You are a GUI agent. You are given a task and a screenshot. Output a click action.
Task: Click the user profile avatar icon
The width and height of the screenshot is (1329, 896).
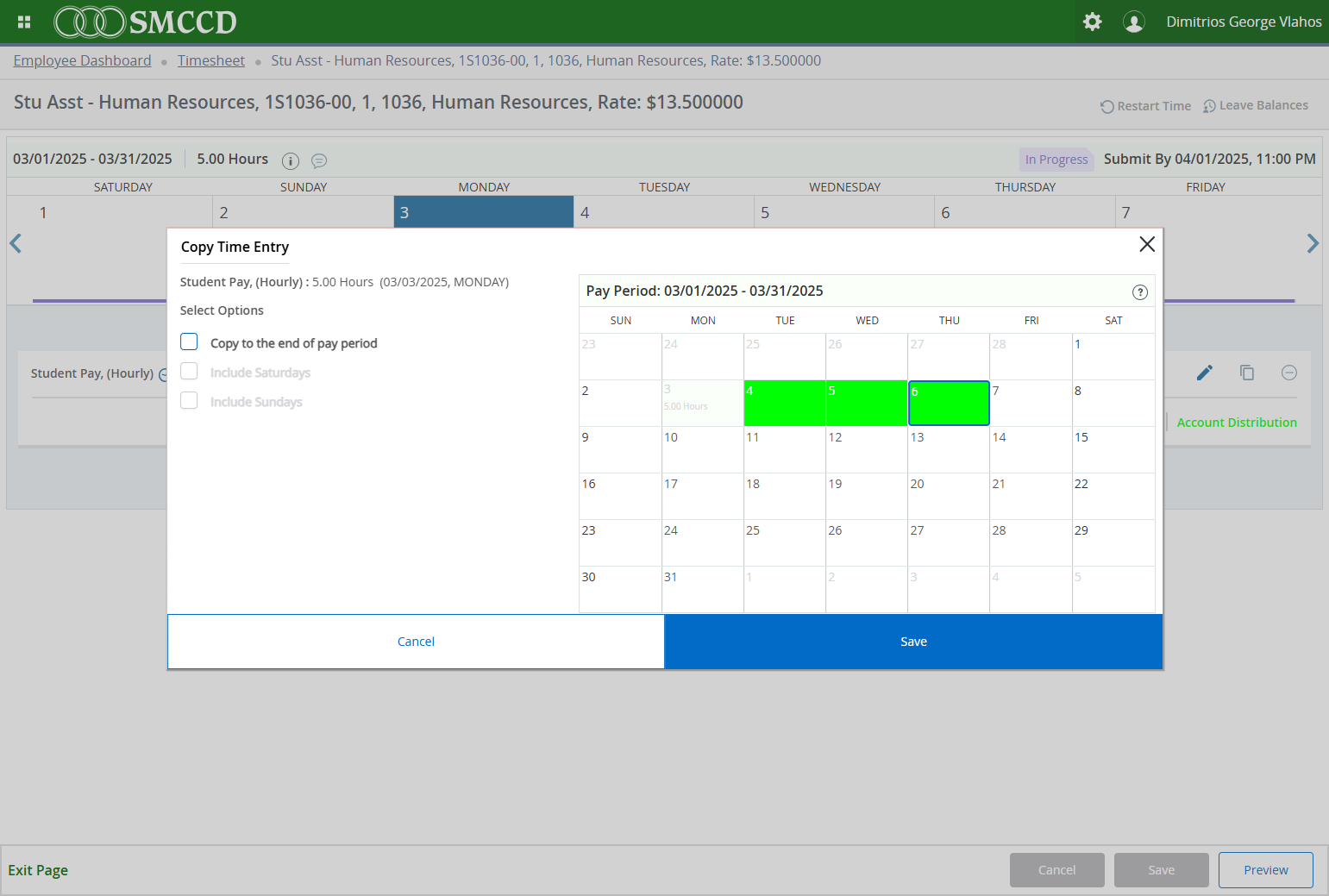tap(1133, 22)
